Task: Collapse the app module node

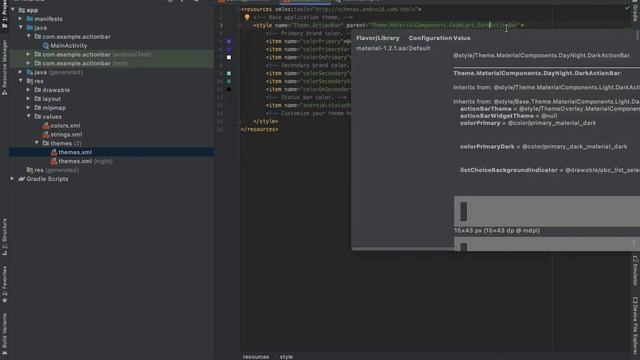Action: pos(13,10)
